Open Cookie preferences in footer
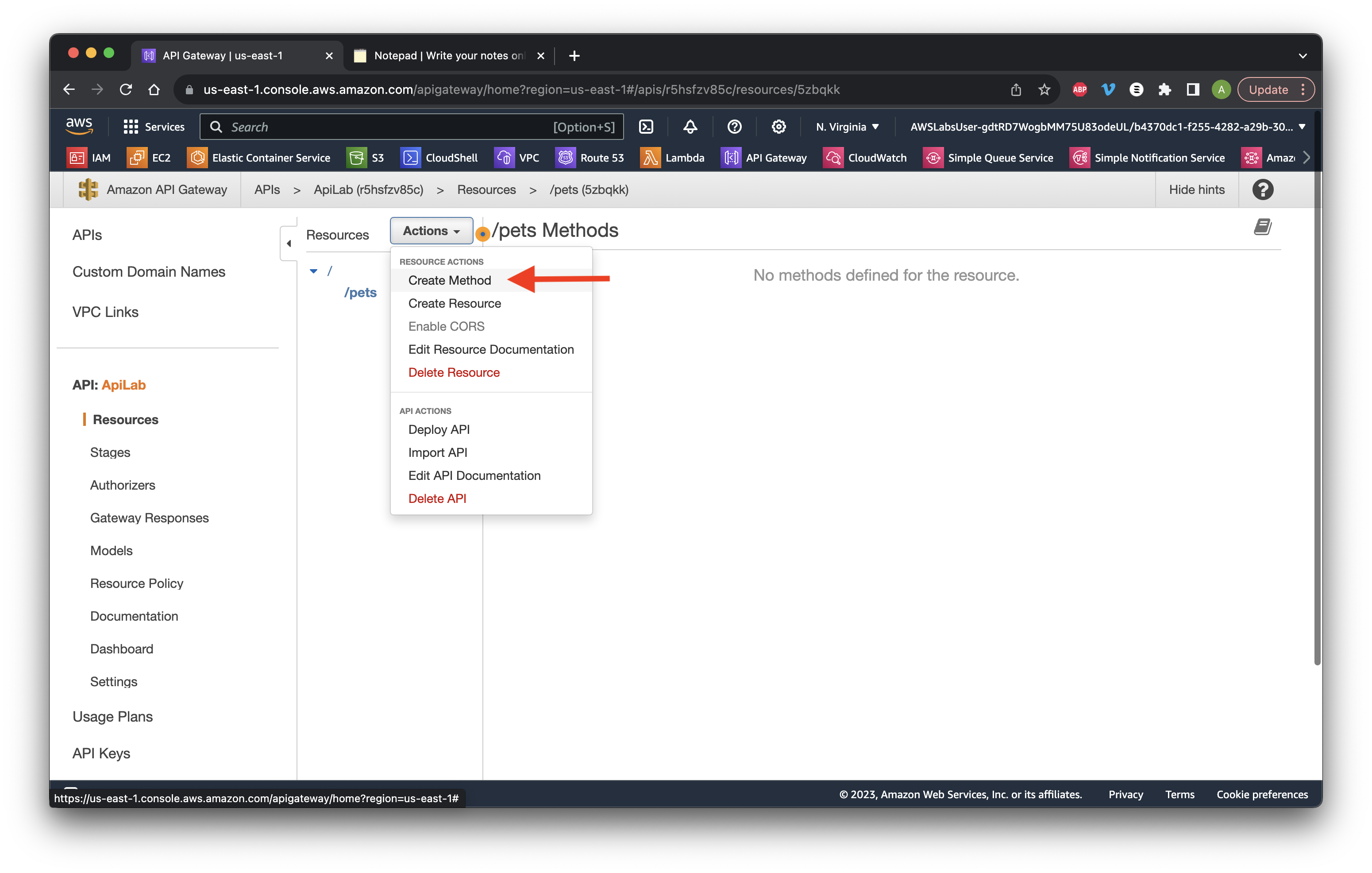 click(1262, 794)
